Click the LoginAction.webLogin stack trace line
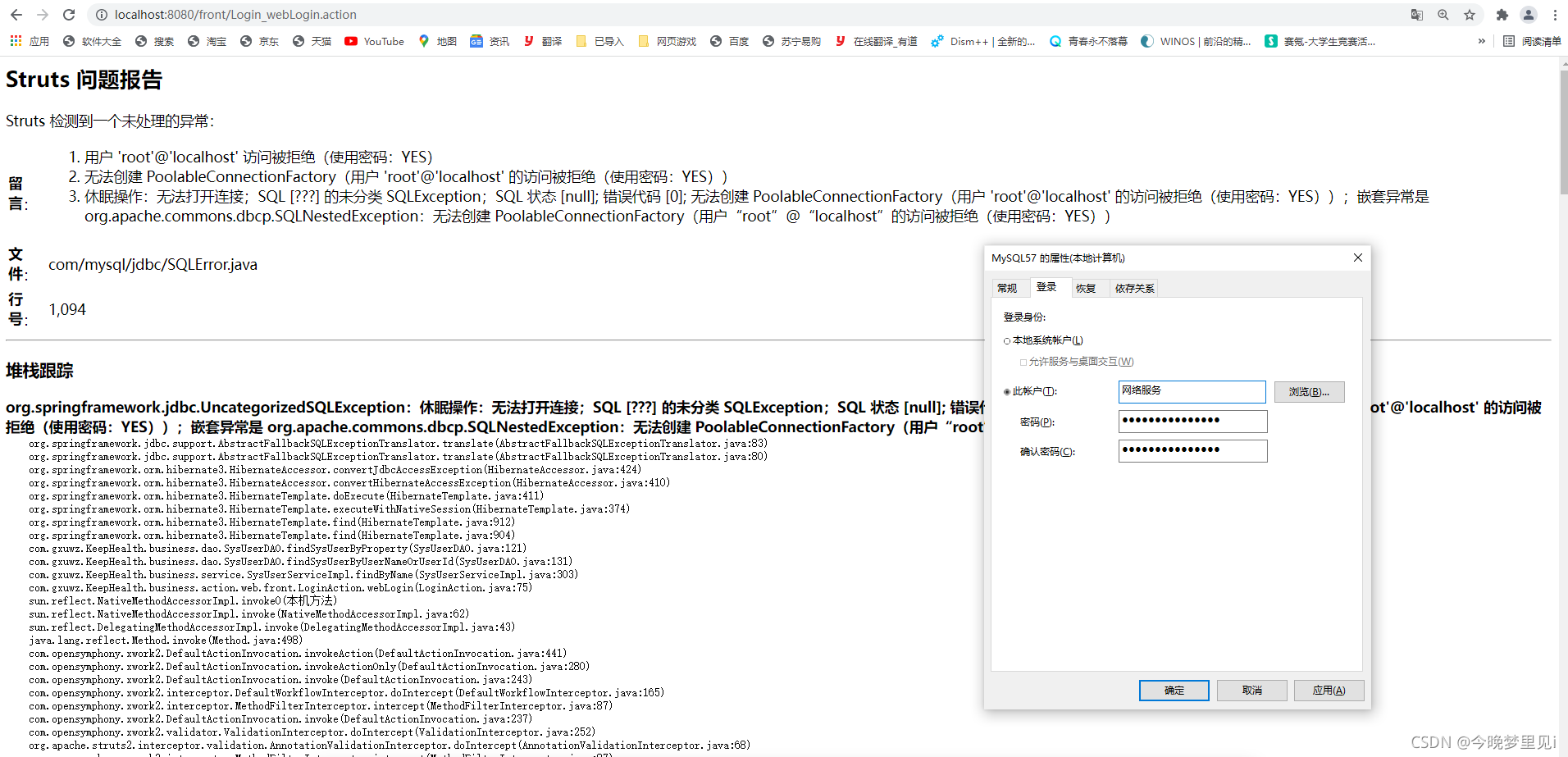Image resolution: width=1568 pixels, height=757 pixels. point(280,588)
